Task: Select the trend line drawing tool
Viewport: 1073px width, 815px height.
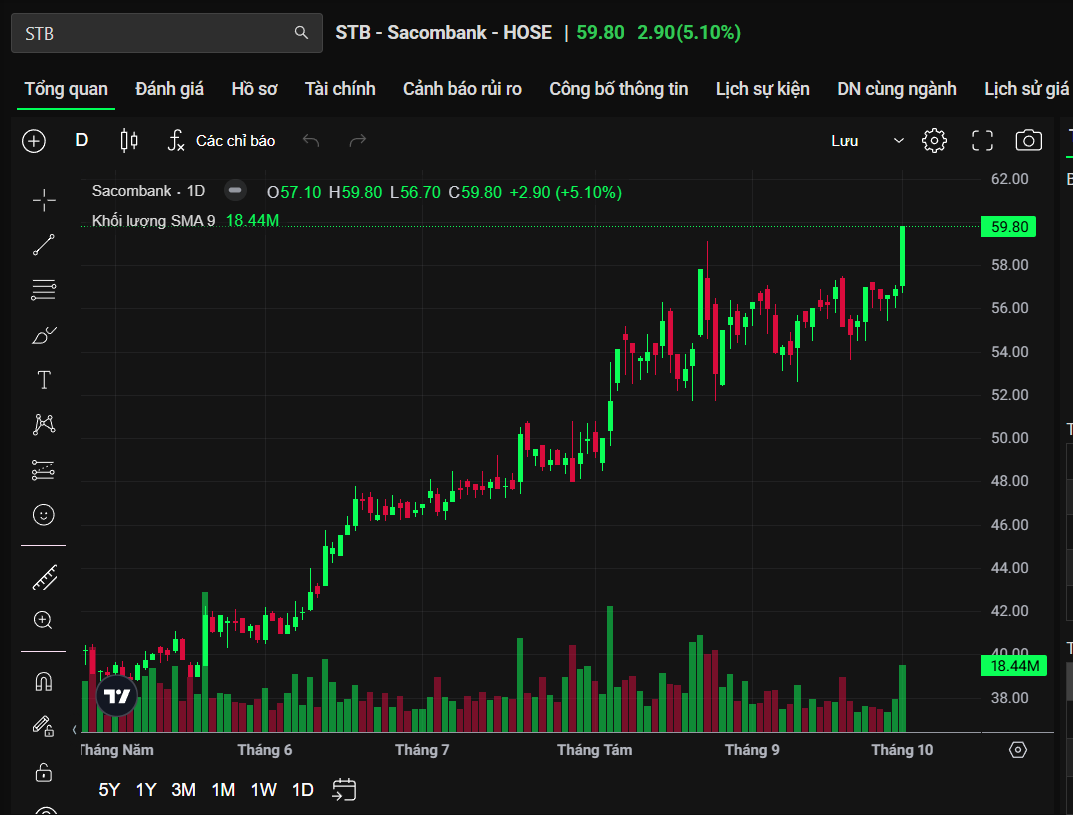Action: 44,245
